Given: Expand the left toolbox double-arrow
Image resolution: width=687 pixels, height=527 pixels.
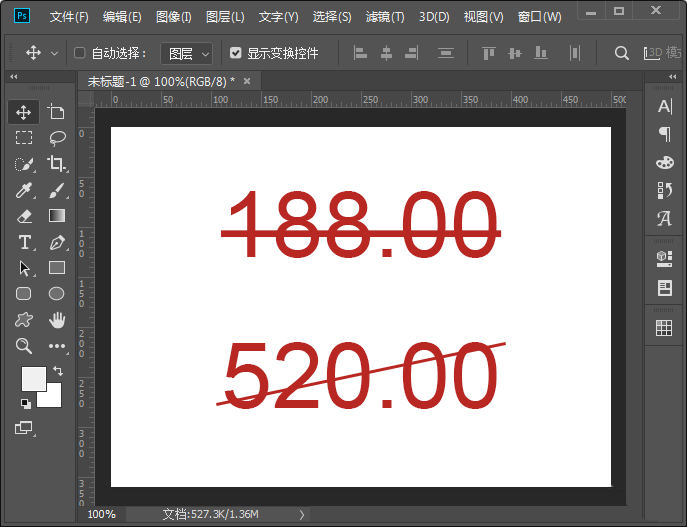Looking at the screenshot, I should point(14,77).
